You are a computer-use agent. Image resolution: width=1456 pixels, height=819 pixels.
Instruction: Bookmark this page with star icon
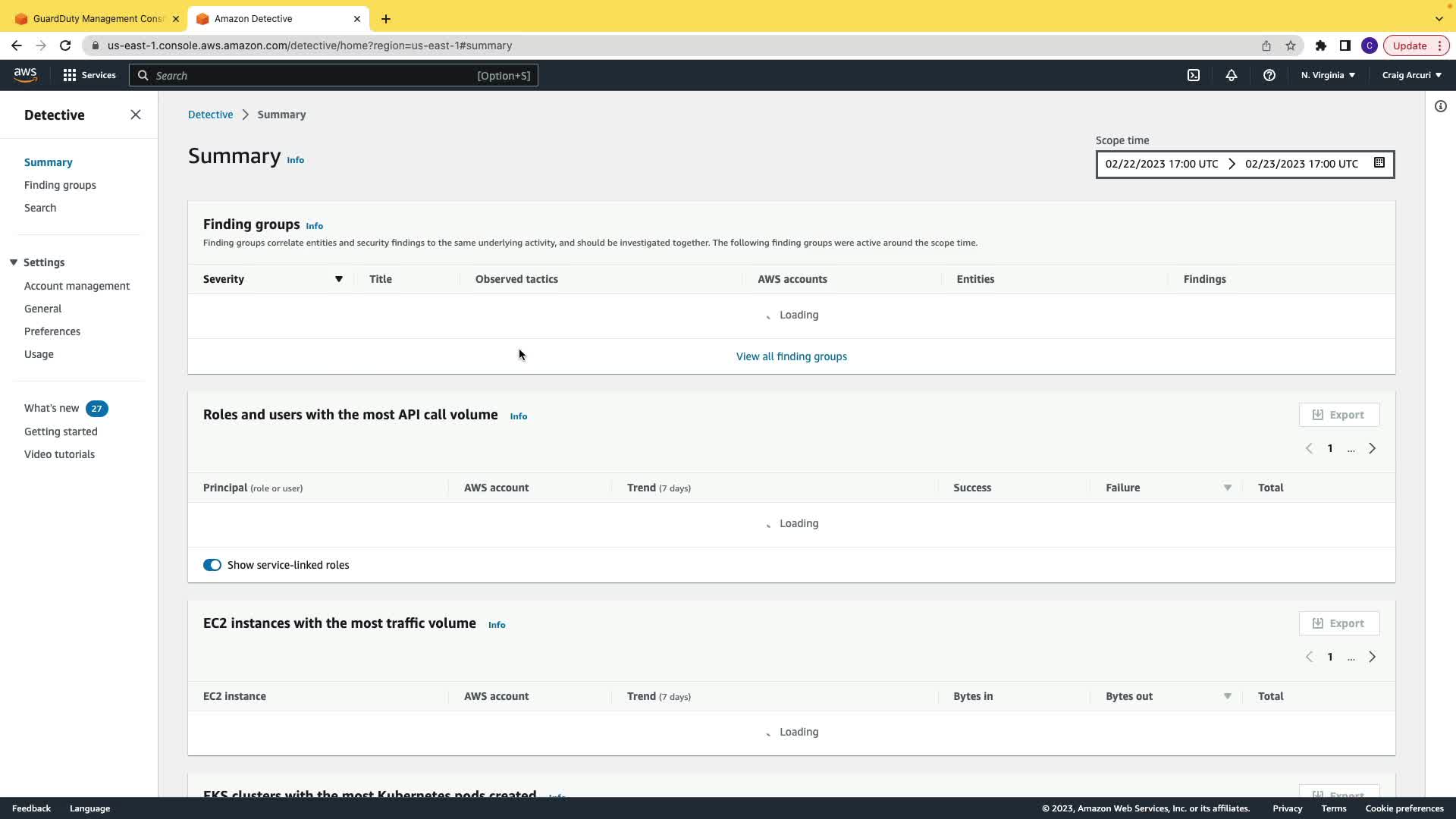point(1291,45)
